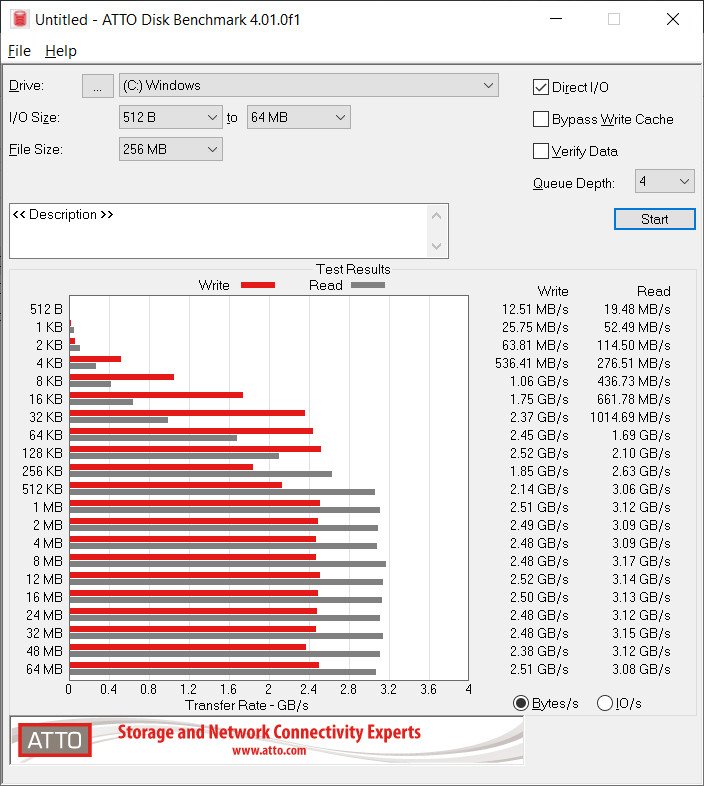Click the gray Read legend swatch

[x=368, y=285]
